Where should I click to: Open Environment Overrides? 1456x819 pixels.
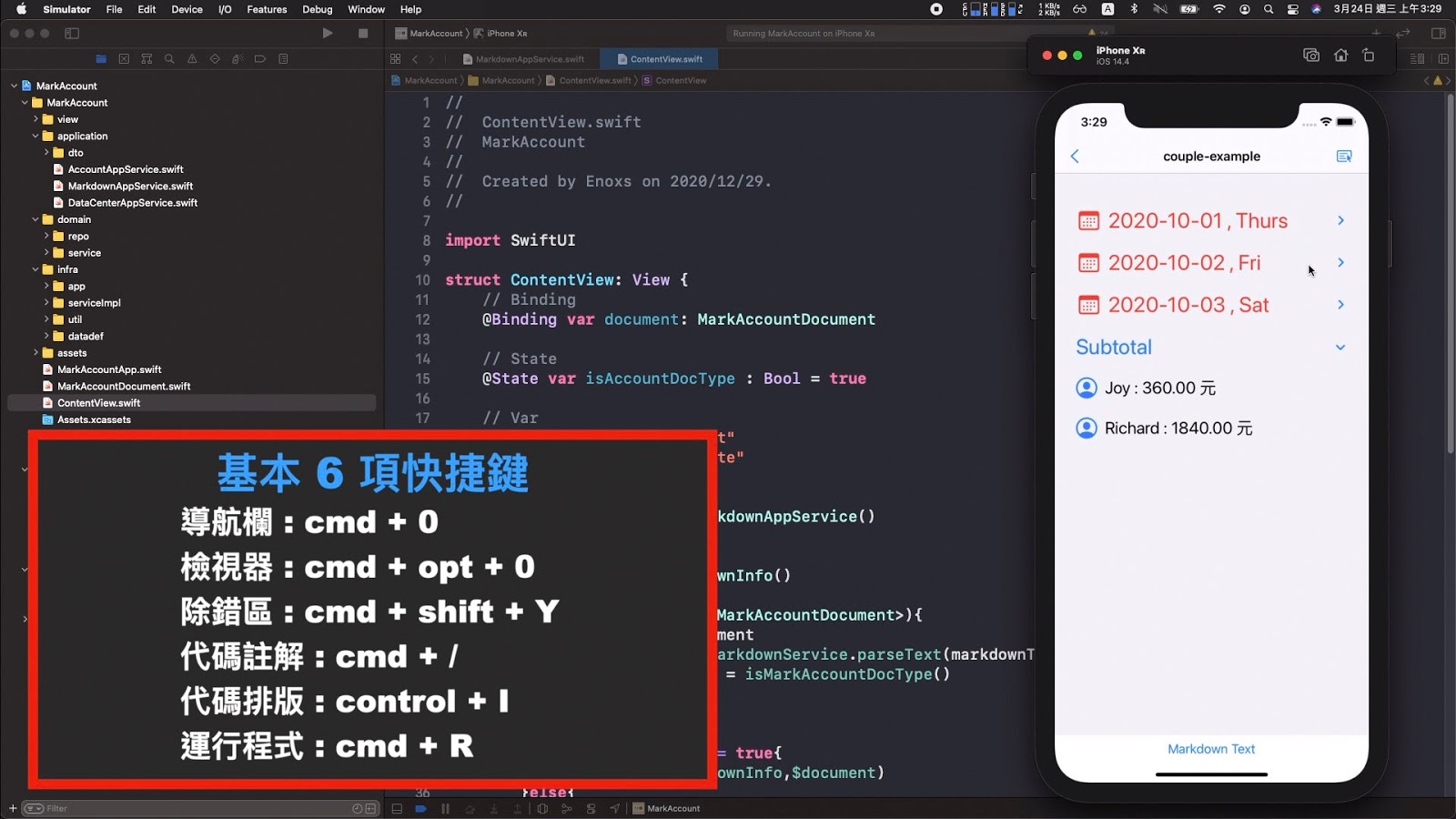[x=591, y=808]
